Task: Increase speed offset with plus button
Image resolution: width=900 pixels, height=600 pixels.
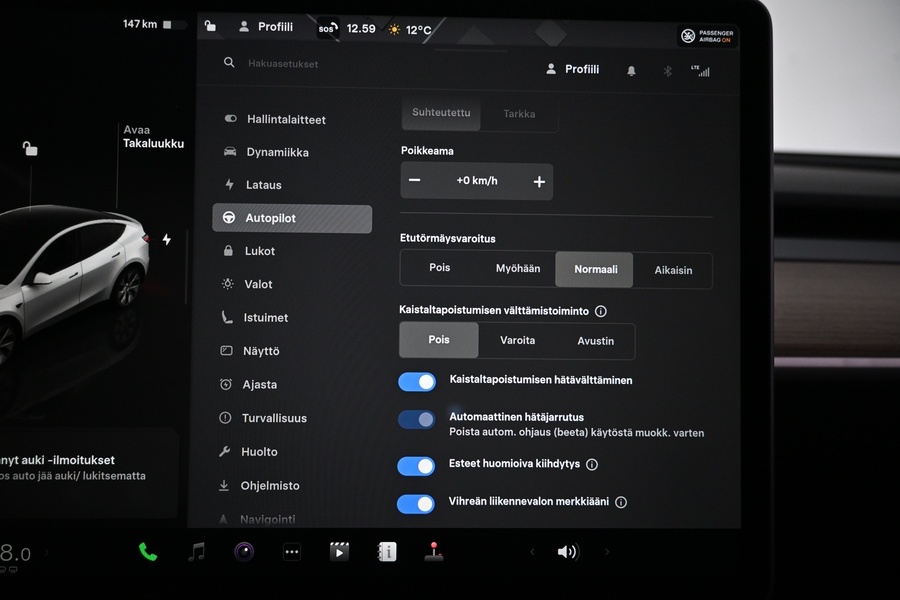Action: 539,181
